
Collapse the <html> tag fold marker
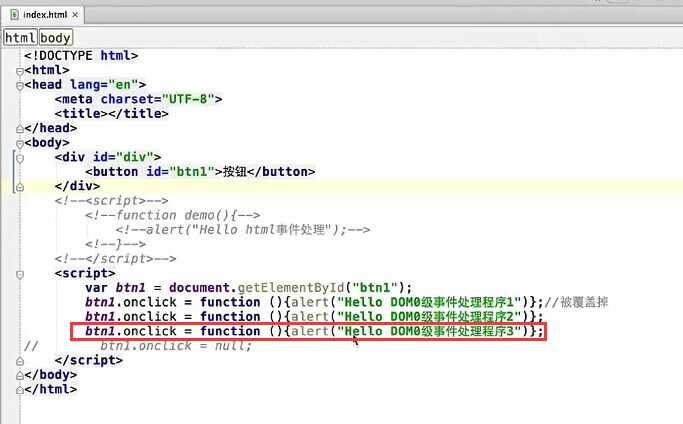tap(20, 71)
